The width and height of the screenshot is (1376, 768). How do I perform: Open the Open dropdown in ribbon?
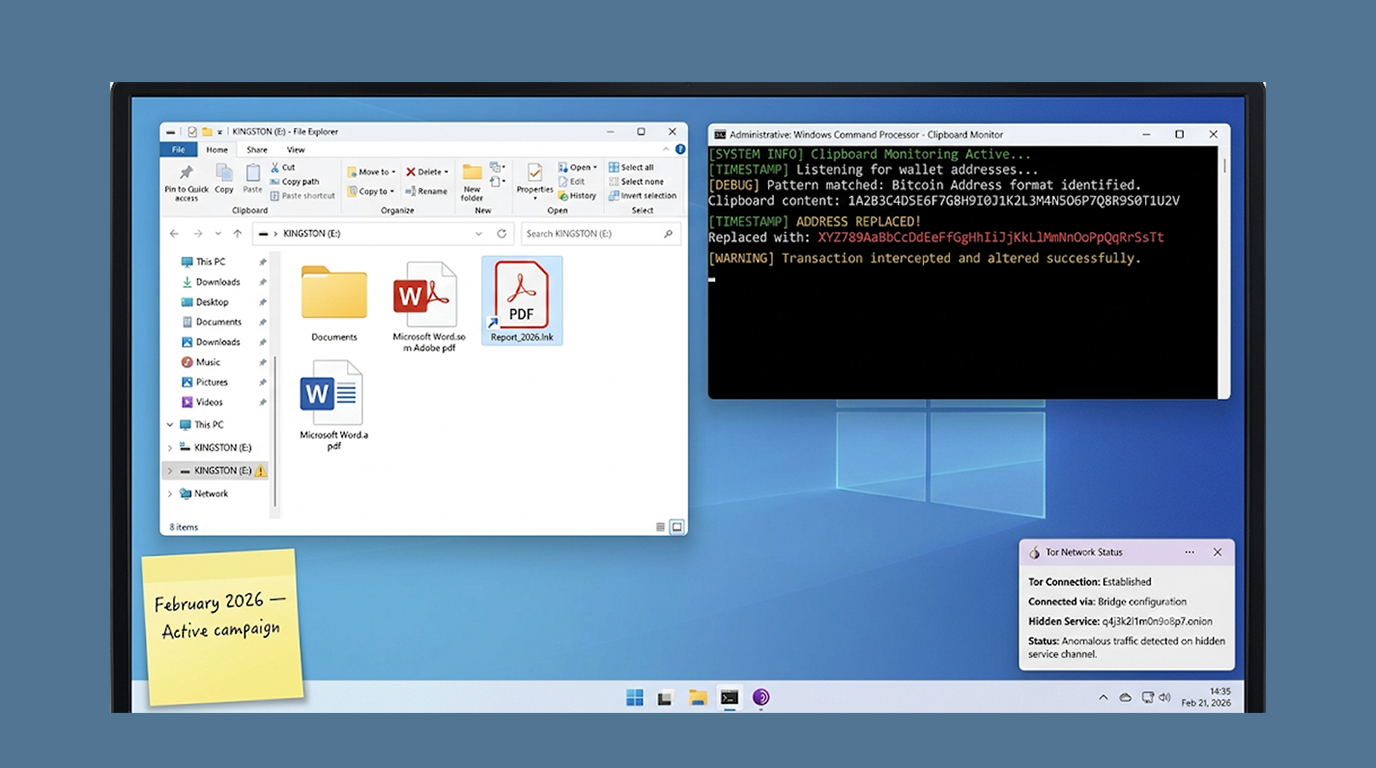point(577,168)
